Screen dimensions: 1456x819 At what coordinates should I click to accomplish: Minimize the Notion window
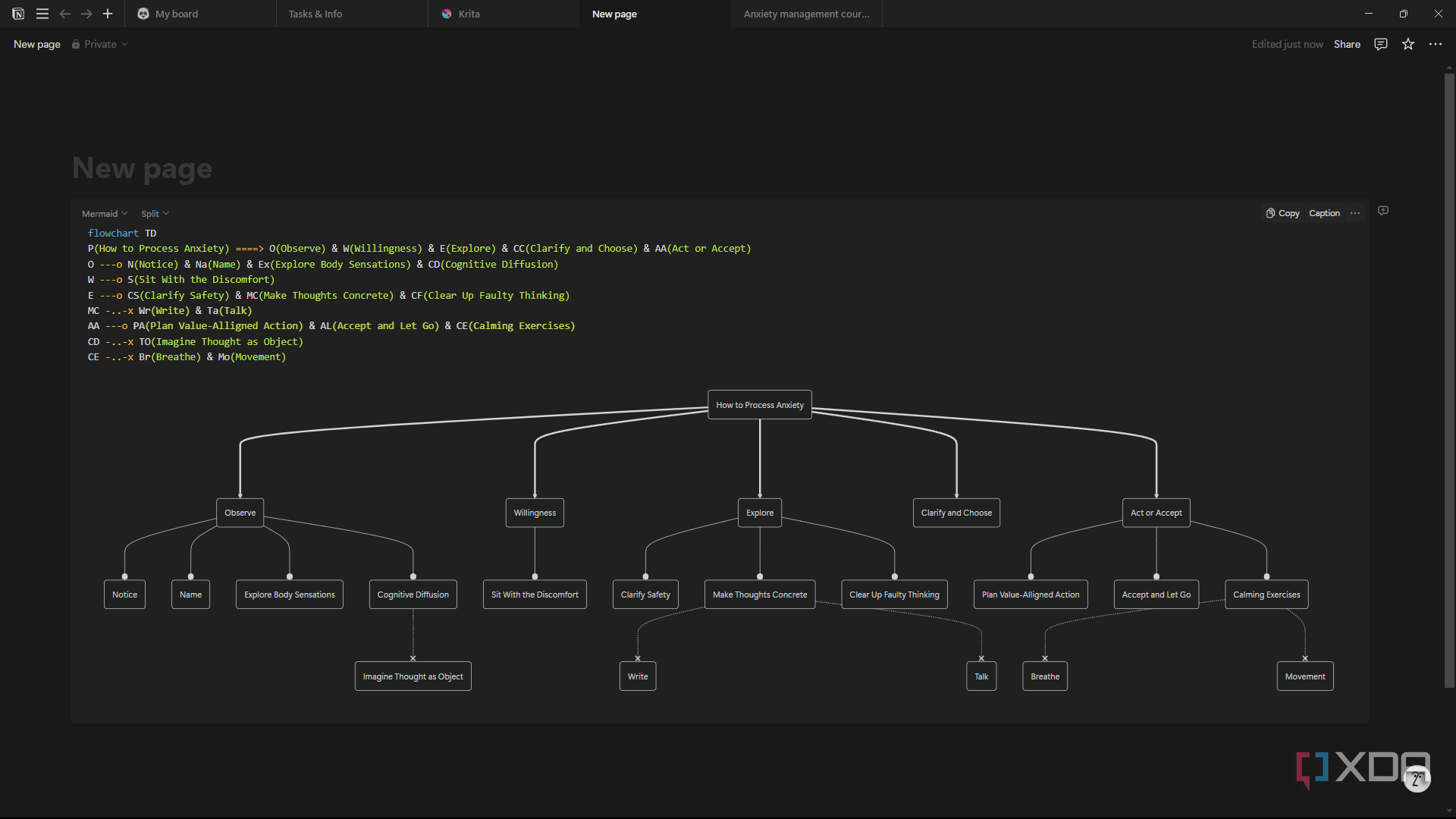click(x=1369, y=14)
